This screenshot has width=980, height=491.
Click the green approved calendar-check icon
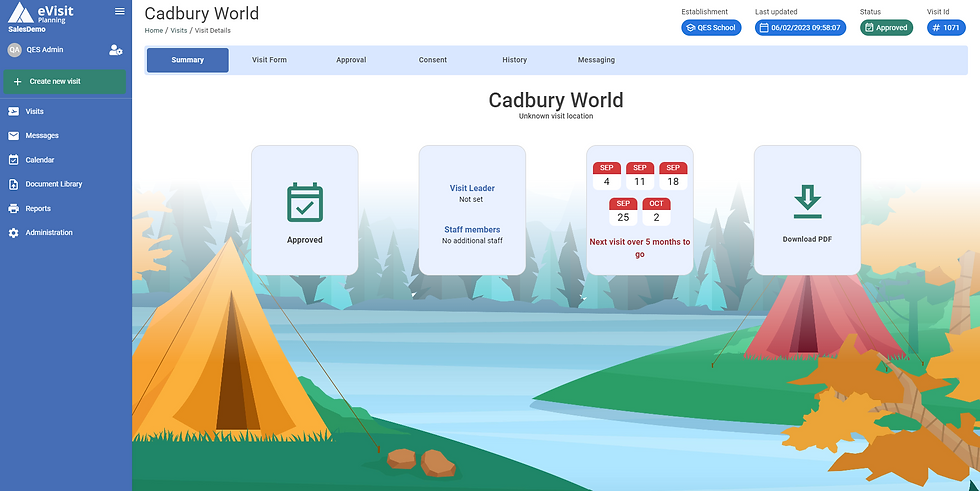click(305, 202)
